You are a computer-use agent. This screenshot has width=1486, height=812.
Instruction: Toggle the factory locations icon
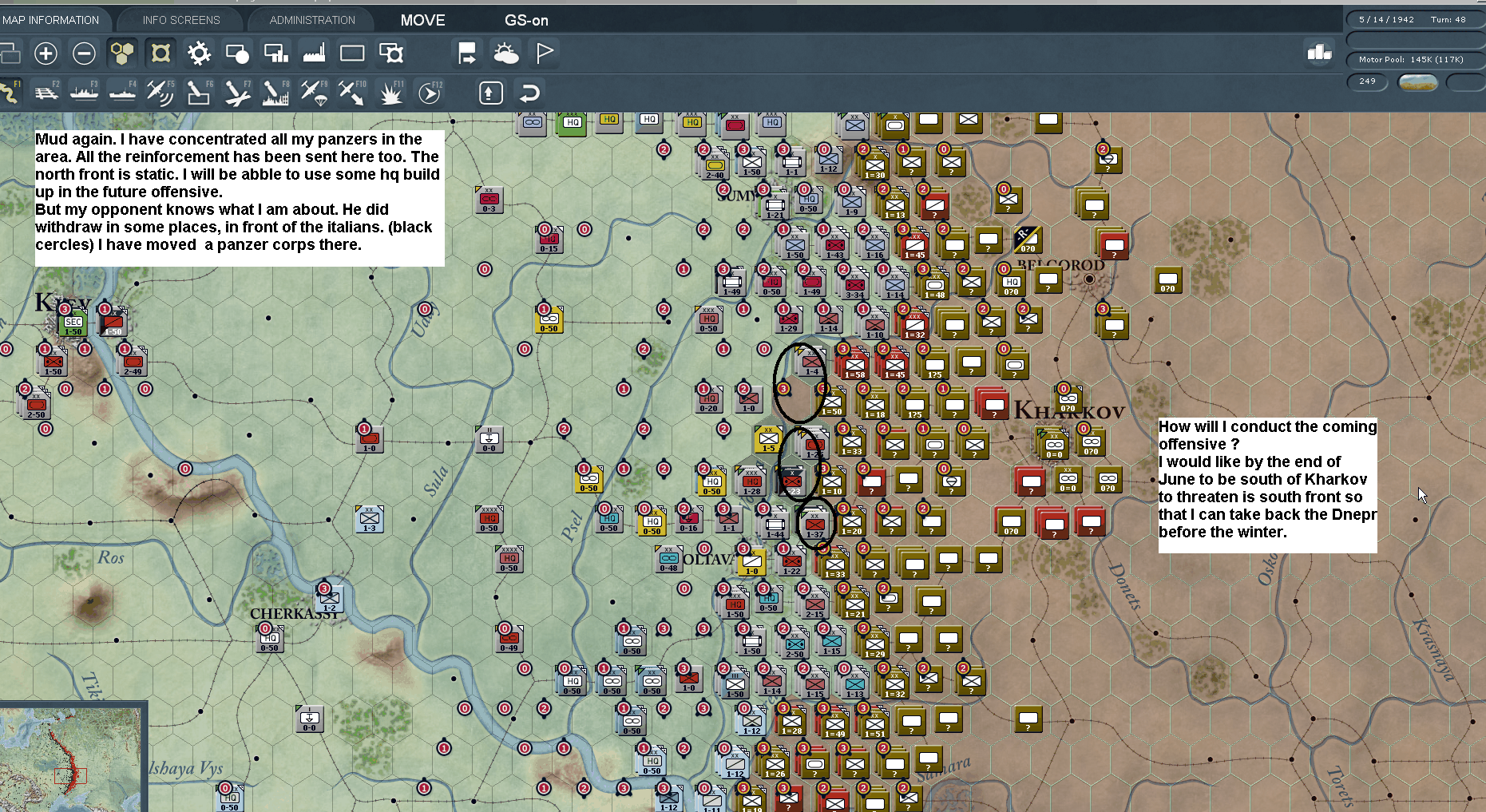click(314, 53)
